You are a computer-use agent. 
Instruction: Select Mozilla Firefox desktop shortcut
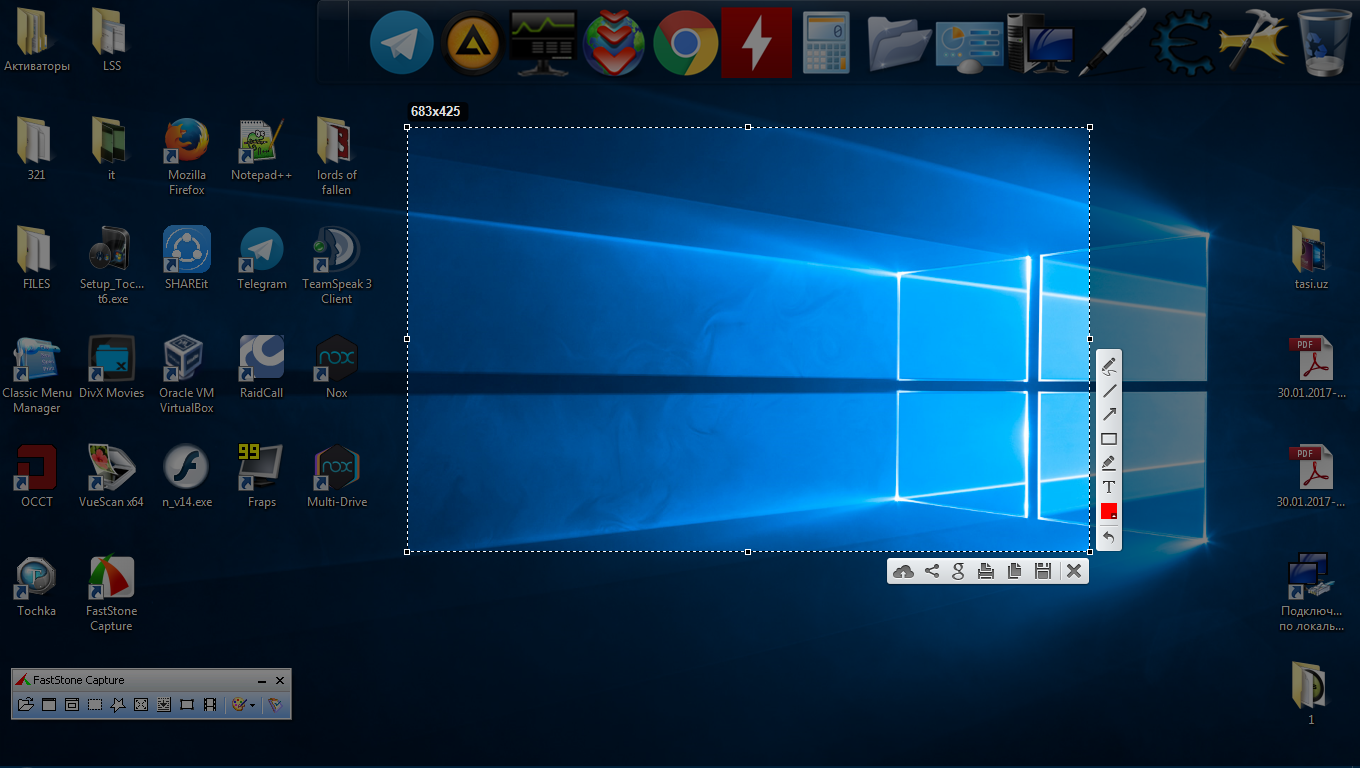187,157
